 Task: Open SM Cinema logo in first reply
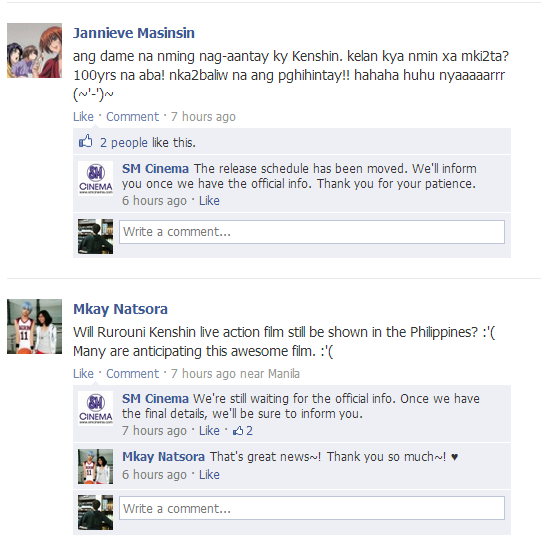95,178
